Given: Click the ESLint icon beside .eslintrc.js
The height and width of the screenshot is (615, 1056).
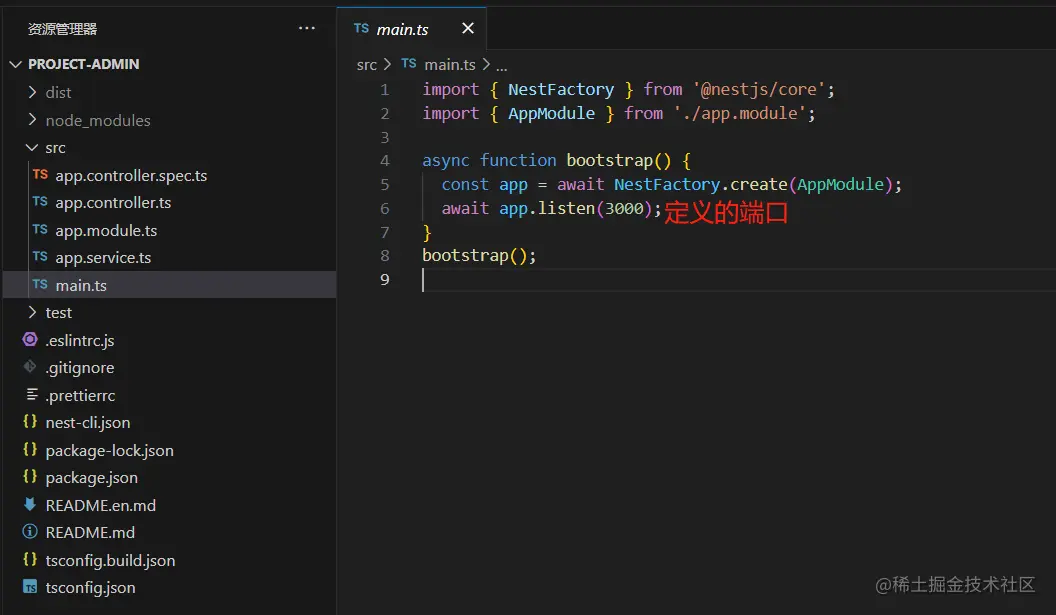Looking at the screenshot, I should tap(30, 339).
